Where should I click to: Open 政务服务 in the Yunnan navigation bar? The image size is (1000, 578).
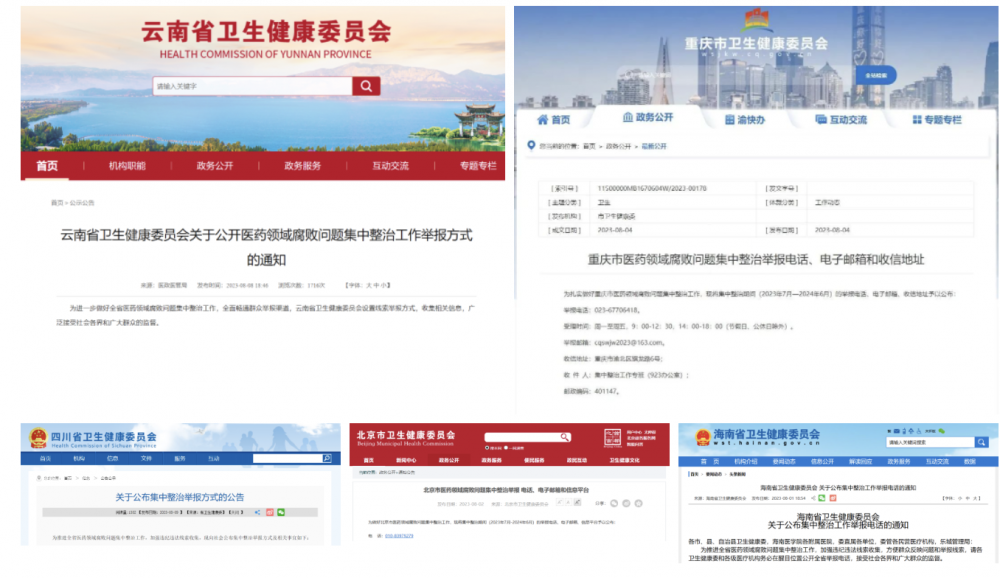302,166
